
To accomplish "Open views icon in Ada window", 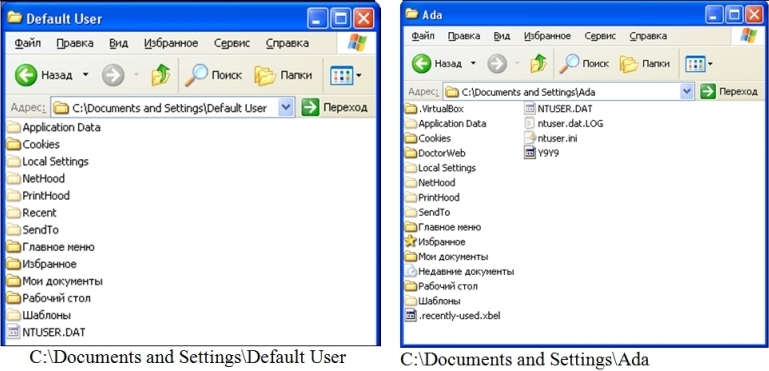I will 695,64.
